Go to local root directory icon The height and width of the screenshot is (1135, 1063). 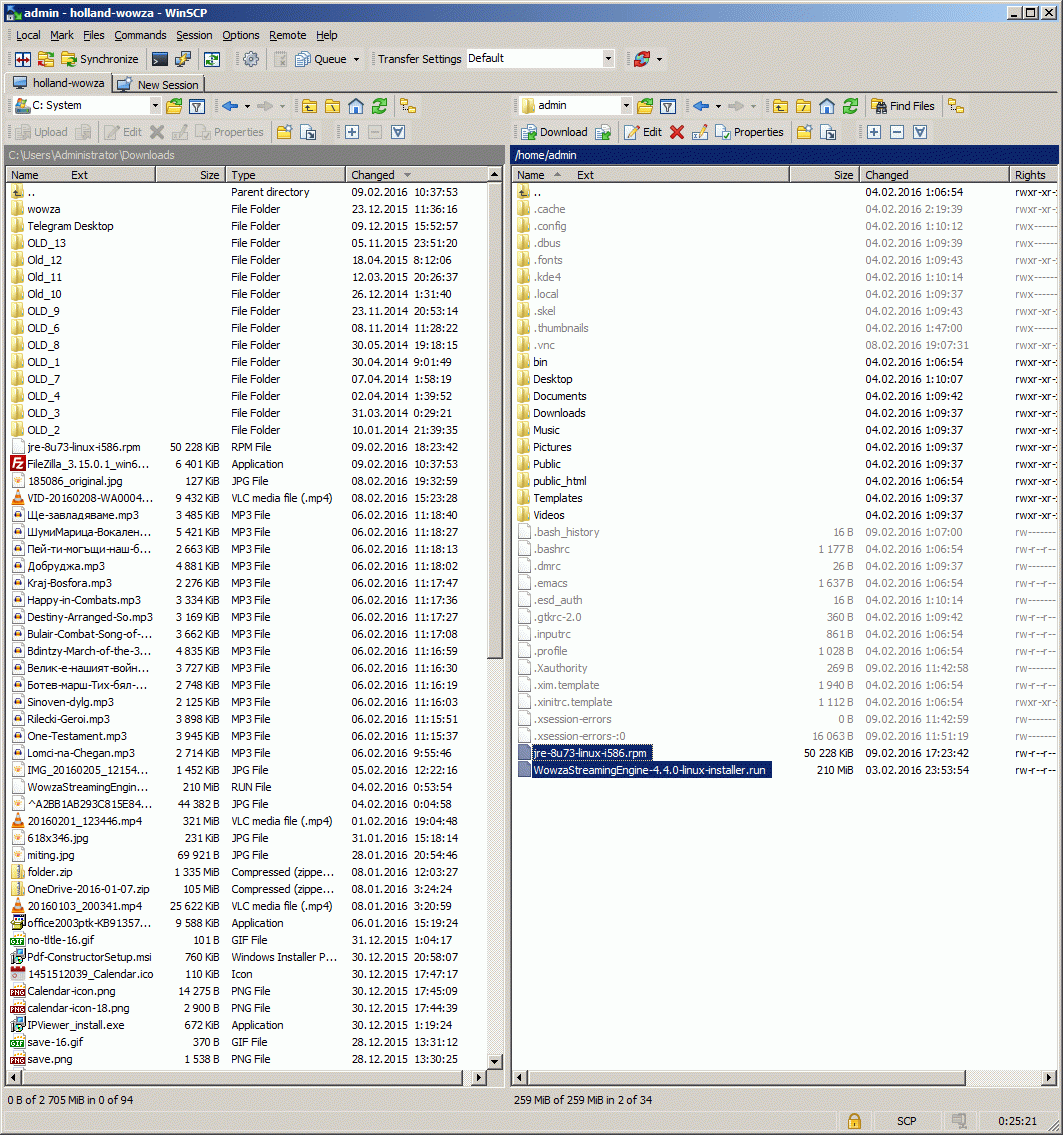[333, 106]
